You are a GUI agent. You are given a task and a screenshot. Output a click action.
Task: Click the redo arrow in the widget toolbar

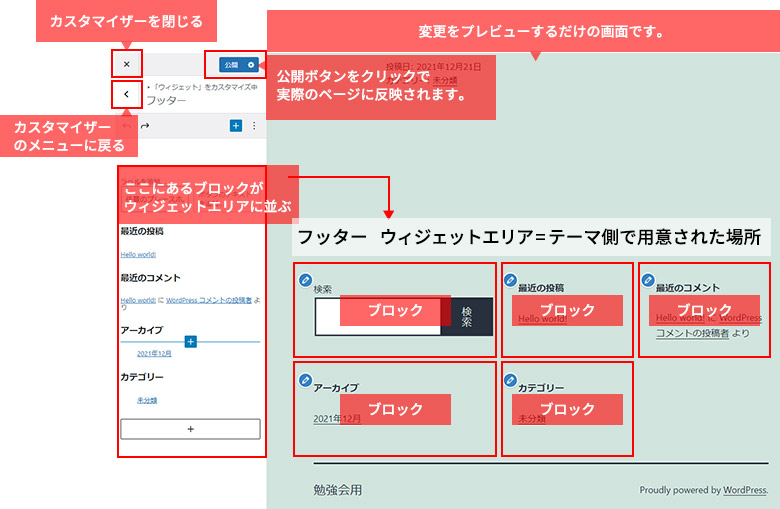tap(145, 126)
